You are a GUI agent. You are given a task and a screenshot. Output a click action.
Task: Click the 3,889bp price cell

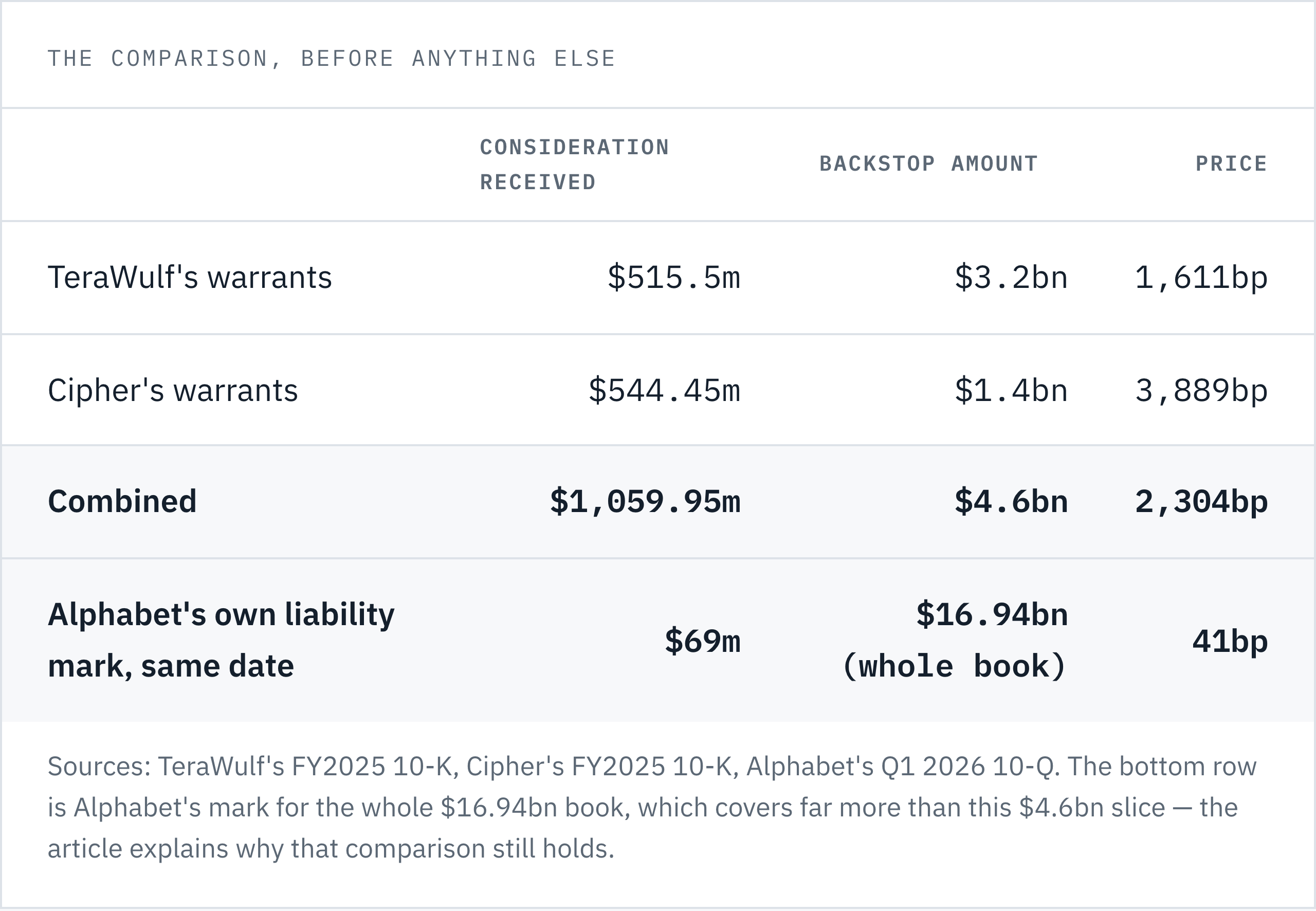point(1201,390)
